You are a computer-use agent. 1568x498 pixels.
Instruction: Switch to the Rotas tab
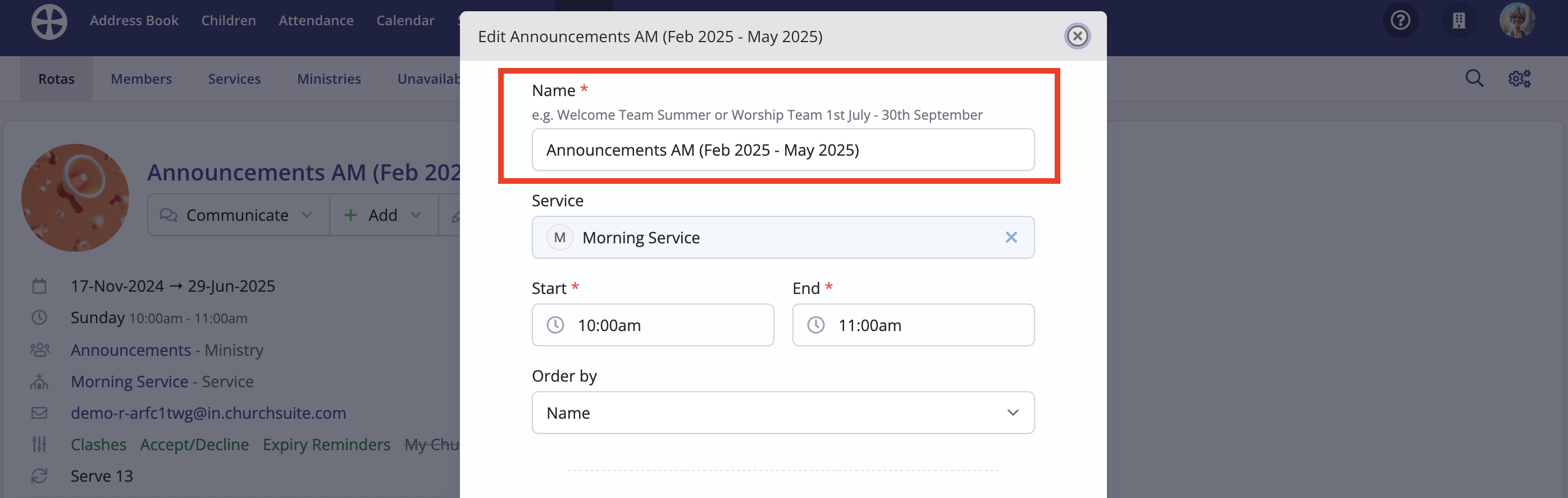tap(56, 79)
